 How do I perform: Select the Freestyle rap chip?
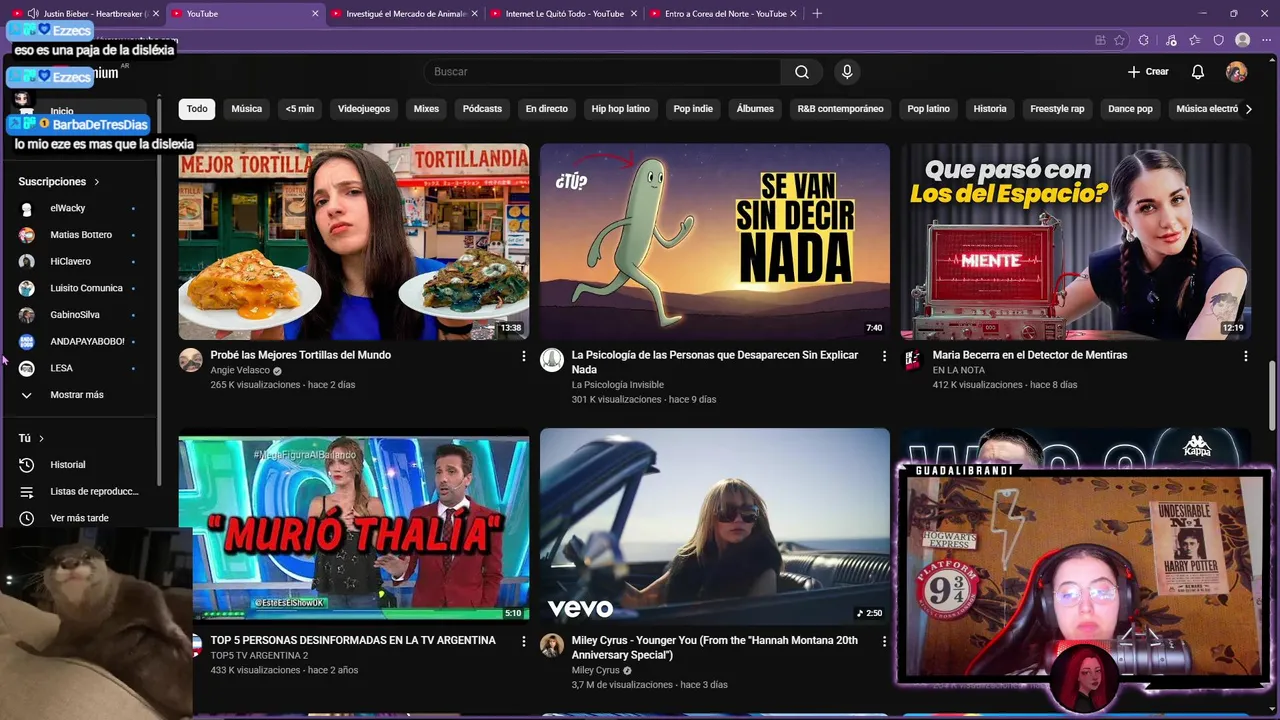(1057, 109)
